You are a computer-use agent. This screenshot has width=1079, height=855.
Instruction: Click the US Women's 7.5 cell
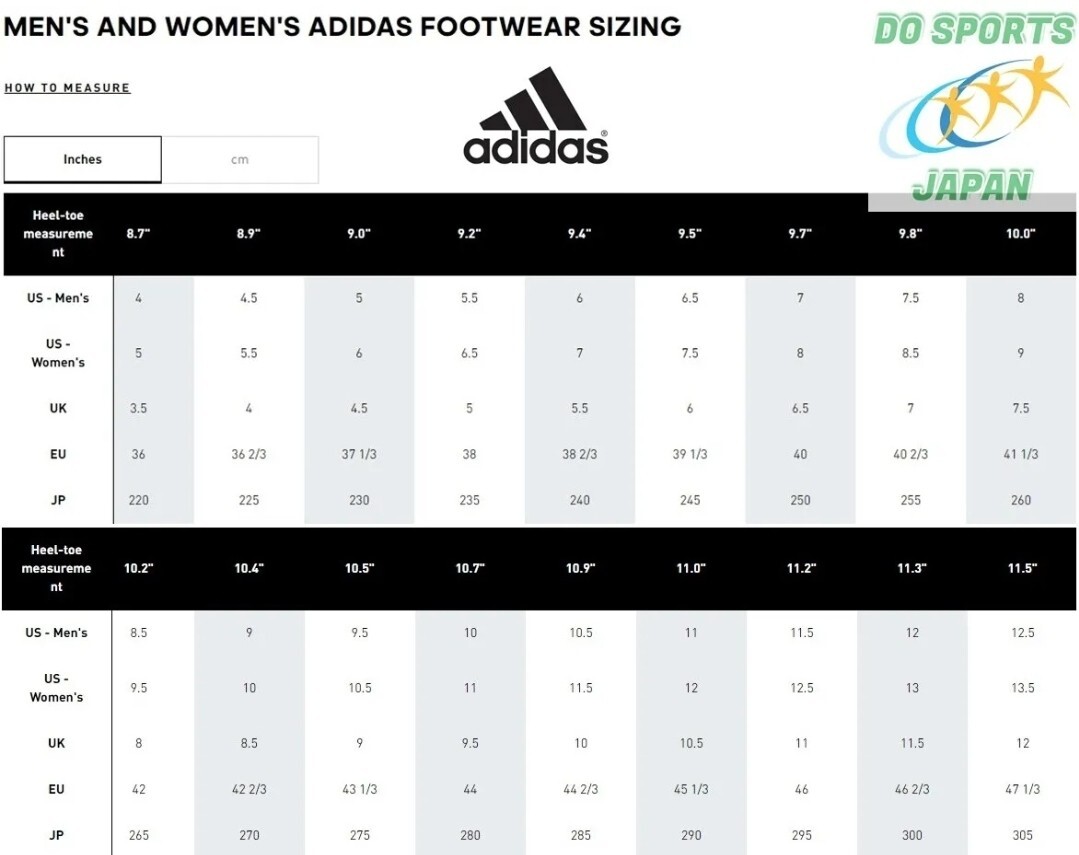(x=690, y=353)
